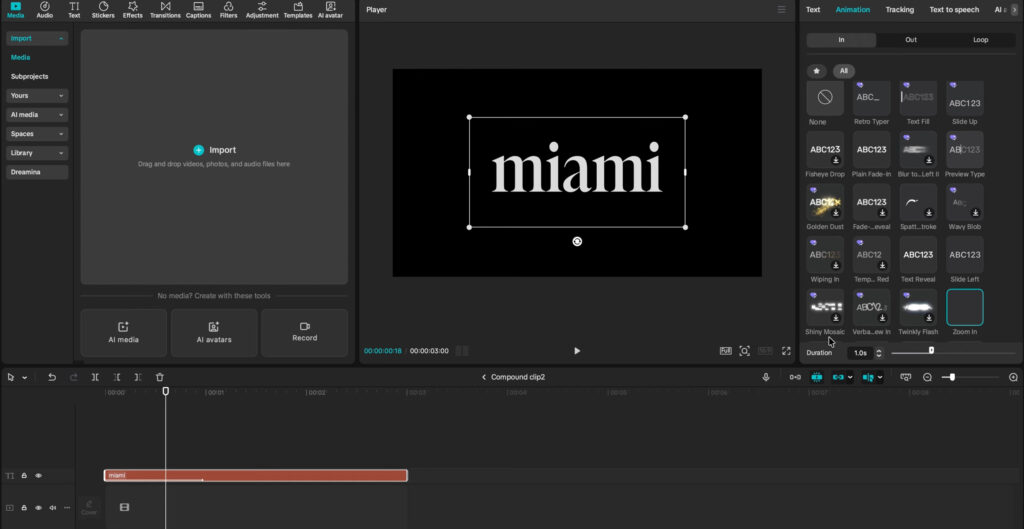1024x529 pixels.
Task: Open the Transitions panel
Action: (x=165, y=10)
